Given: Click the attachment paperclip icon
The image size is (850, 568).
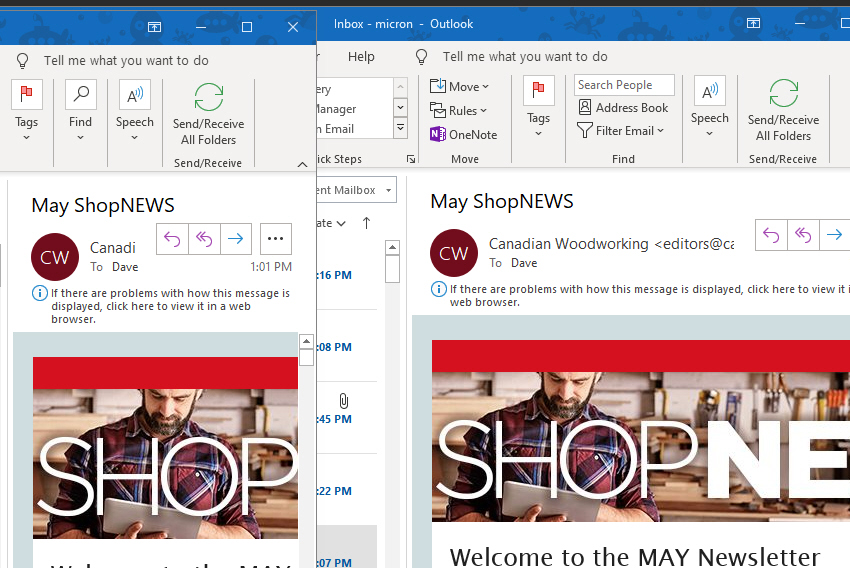Looking at the screenshot, I should point(344,401).
